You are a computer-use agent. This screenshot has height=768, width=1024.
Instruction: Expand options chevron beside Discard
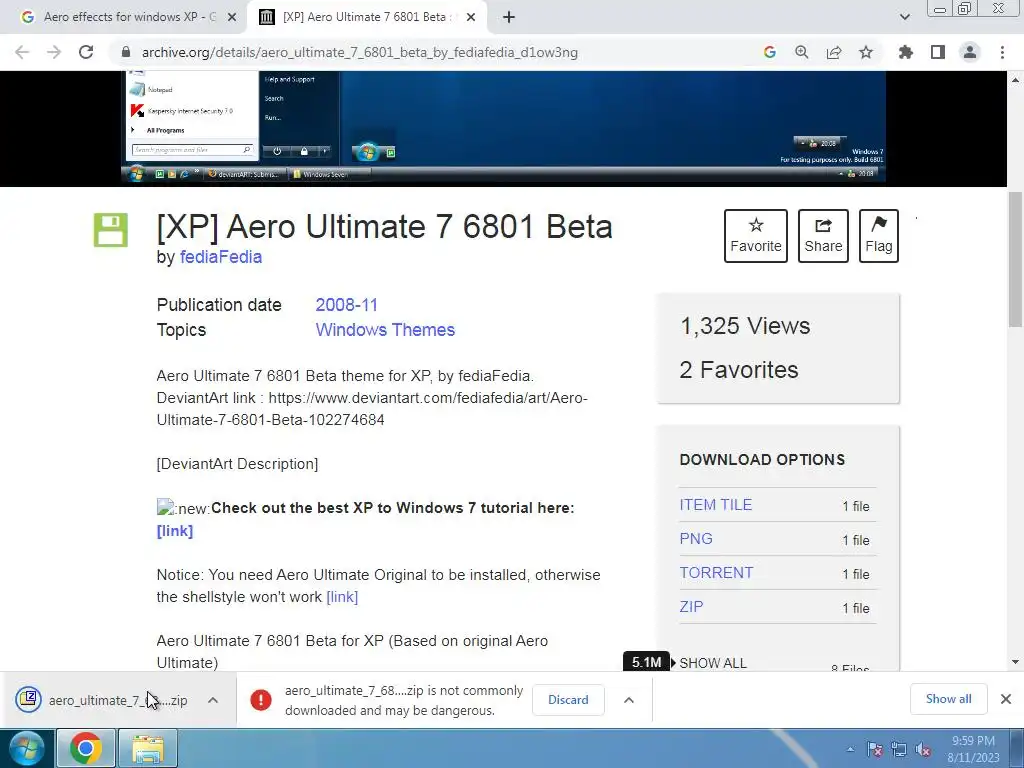point(629,700)
